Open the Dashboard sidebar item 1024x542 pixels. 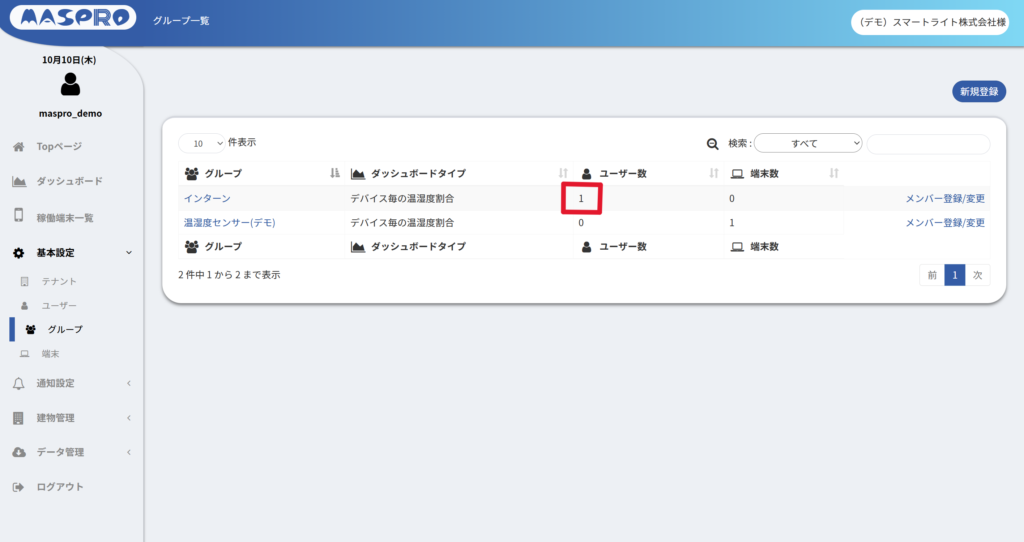(69, 182)
